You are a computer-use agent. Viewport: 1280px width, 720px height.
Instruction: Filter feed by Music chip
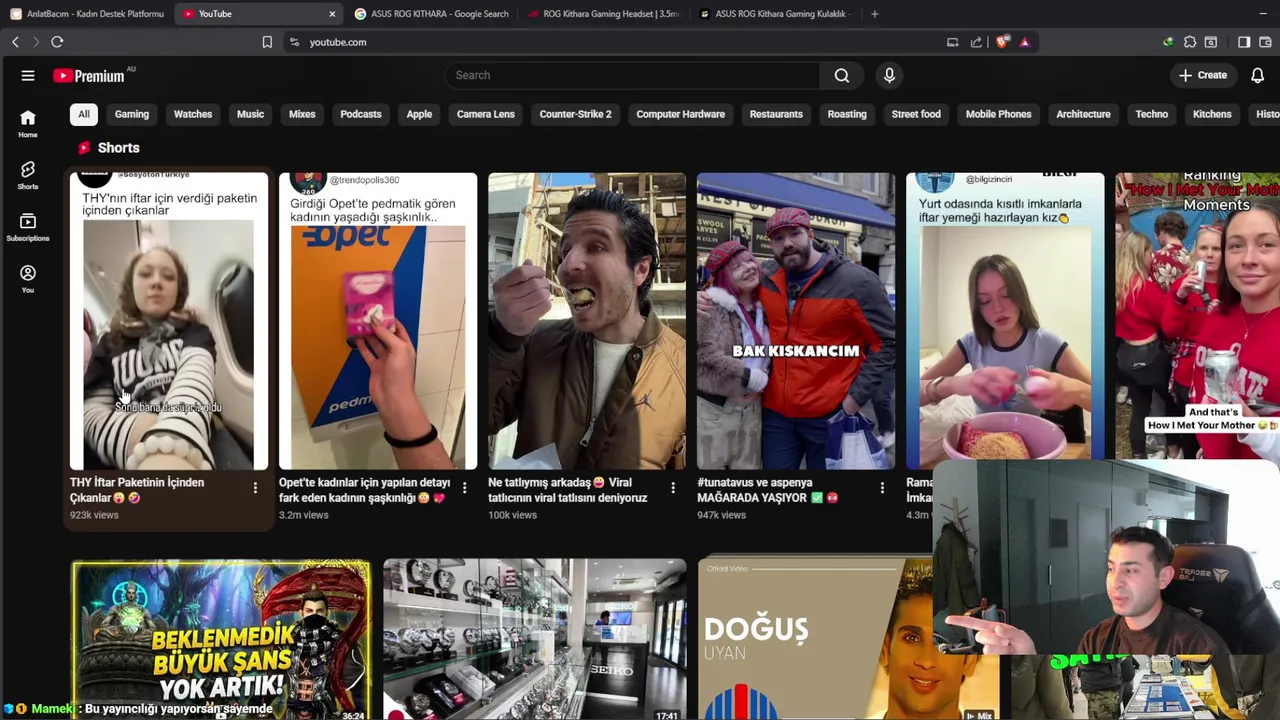(250, 114)
